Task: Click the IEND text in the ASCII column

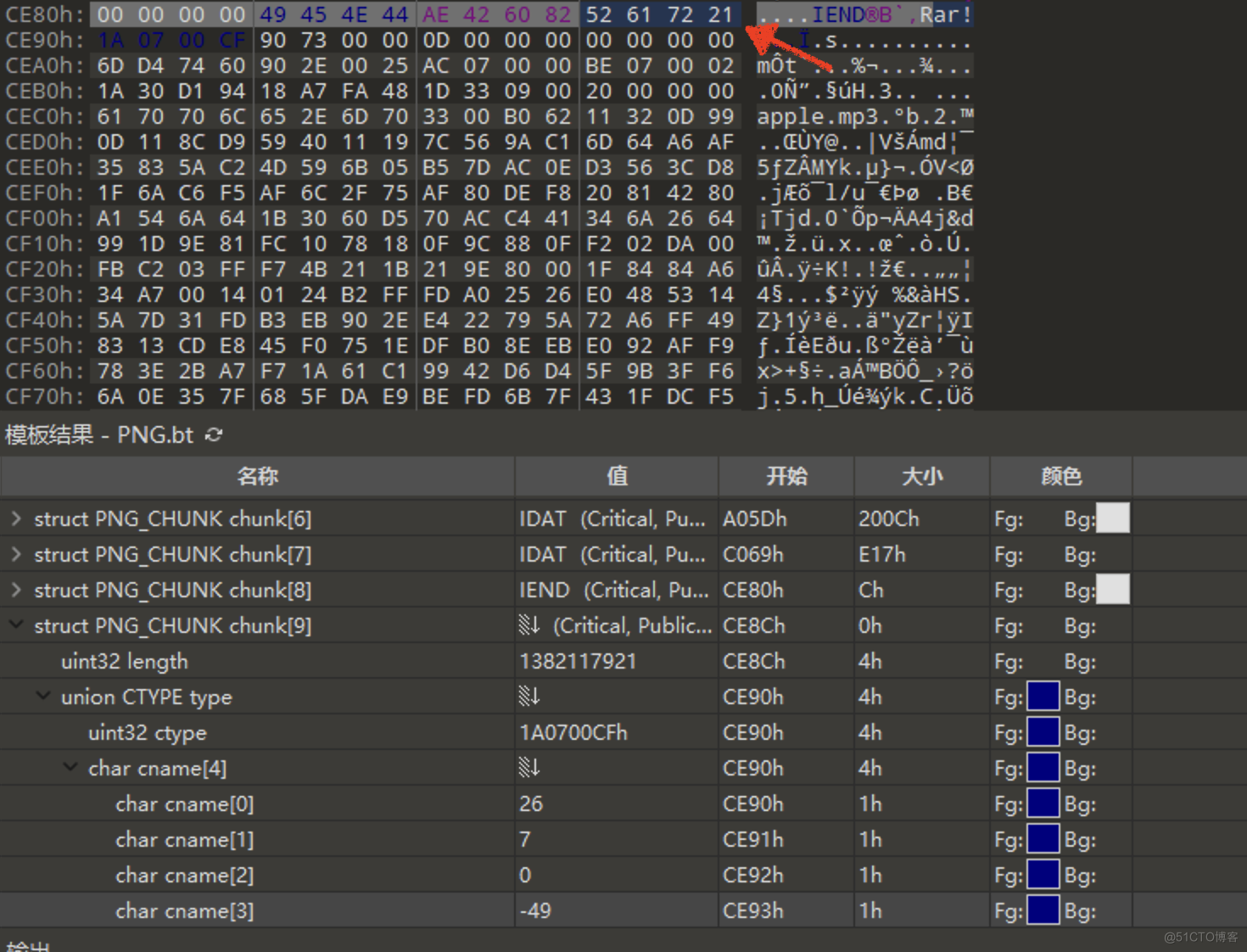Action: [x=838, y=14]
